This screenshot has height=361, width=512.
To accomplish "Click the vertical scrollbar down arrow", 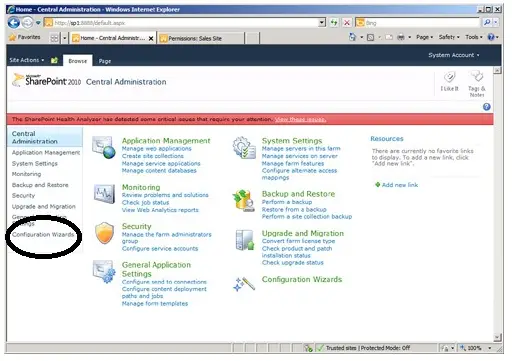I will pos(497,338).
